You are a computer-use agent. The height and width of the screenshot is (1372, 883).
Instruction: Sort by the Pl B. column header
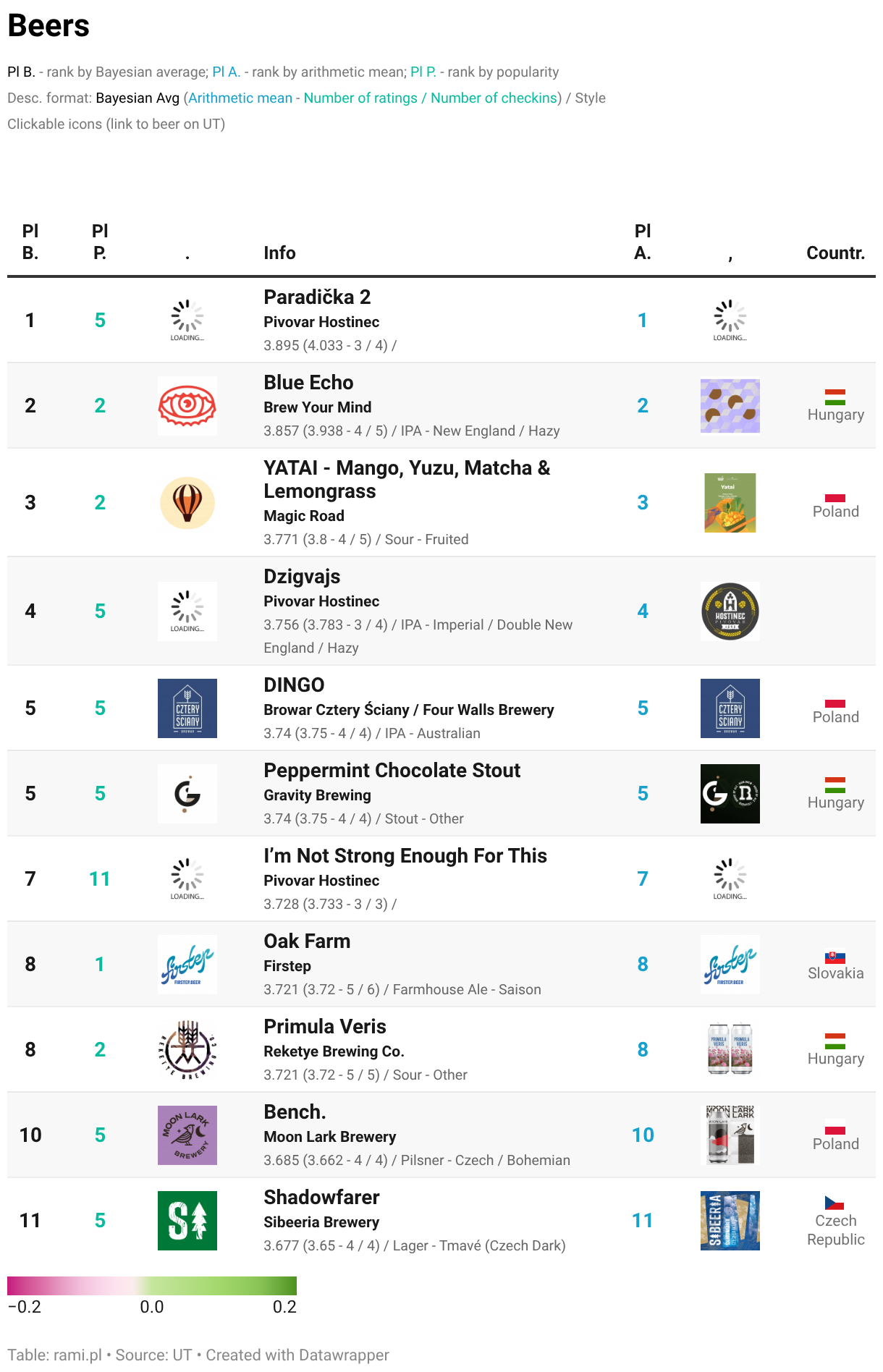[x=30, y=242]
